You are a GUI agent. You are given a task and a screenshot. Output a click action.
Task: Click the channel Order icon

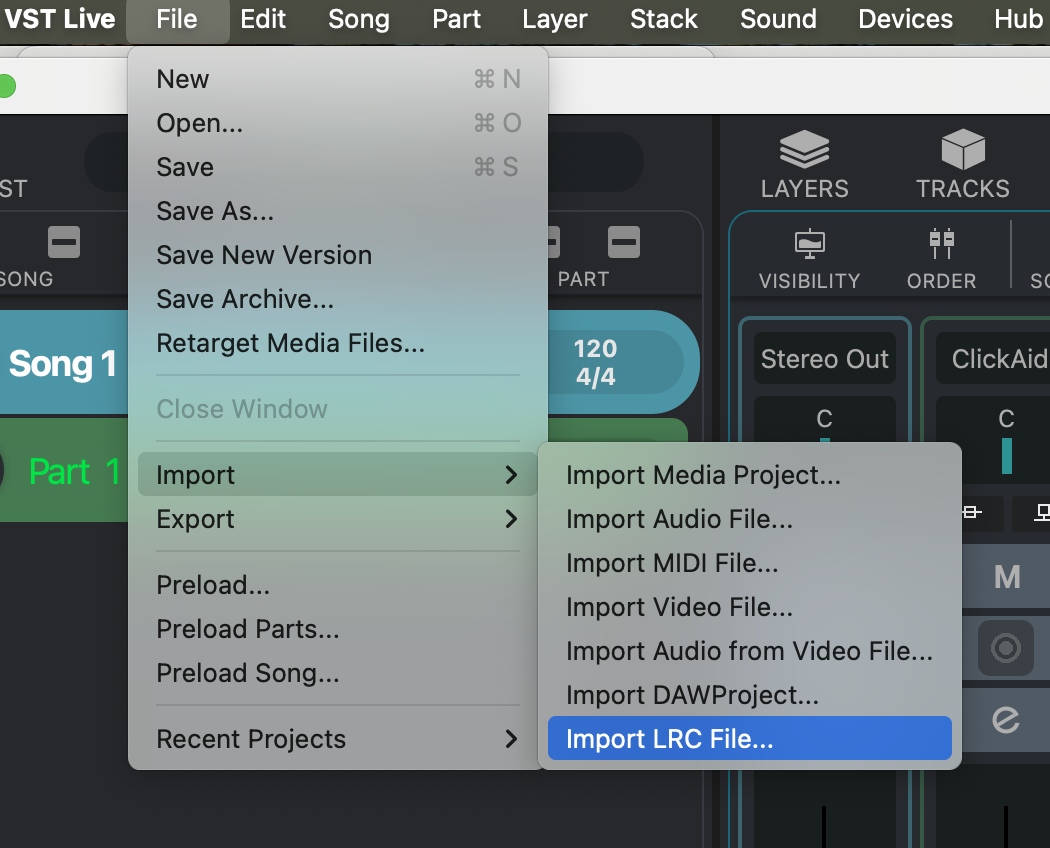pyautogui.click(x=941, y=244)
